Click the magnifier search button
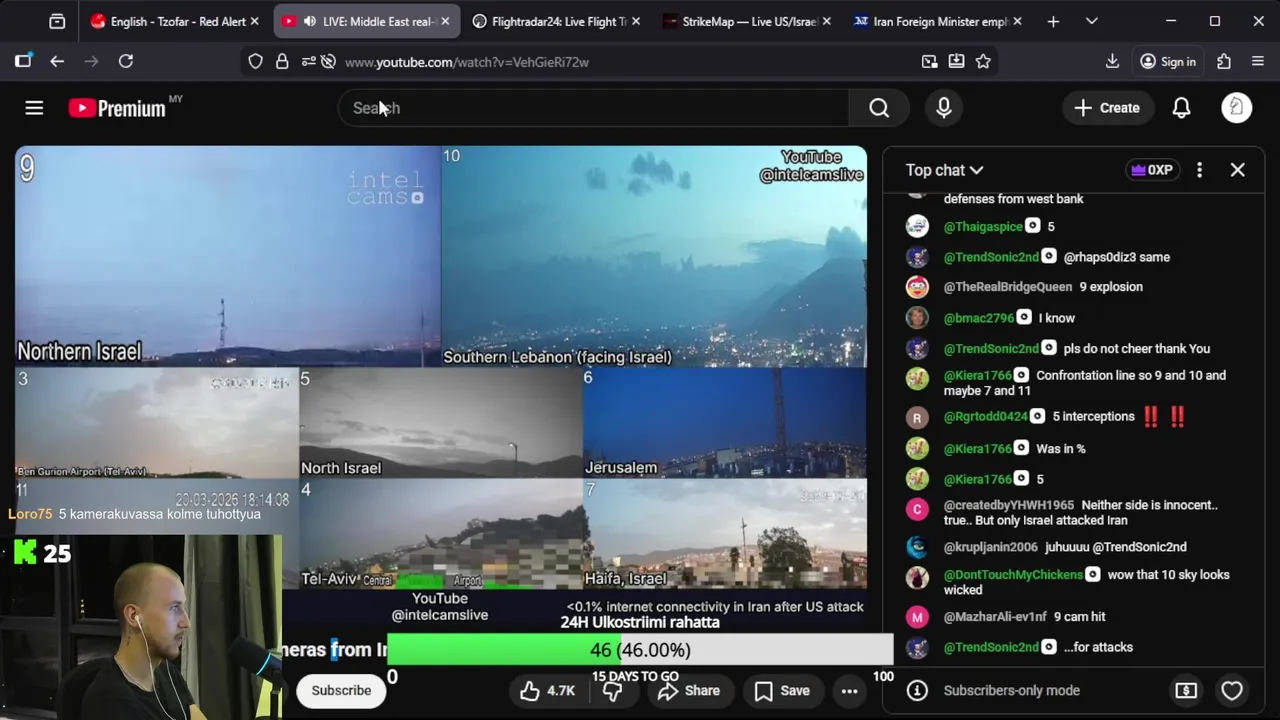This screenshot has width=1280, height=720. [x=879, y=108]
